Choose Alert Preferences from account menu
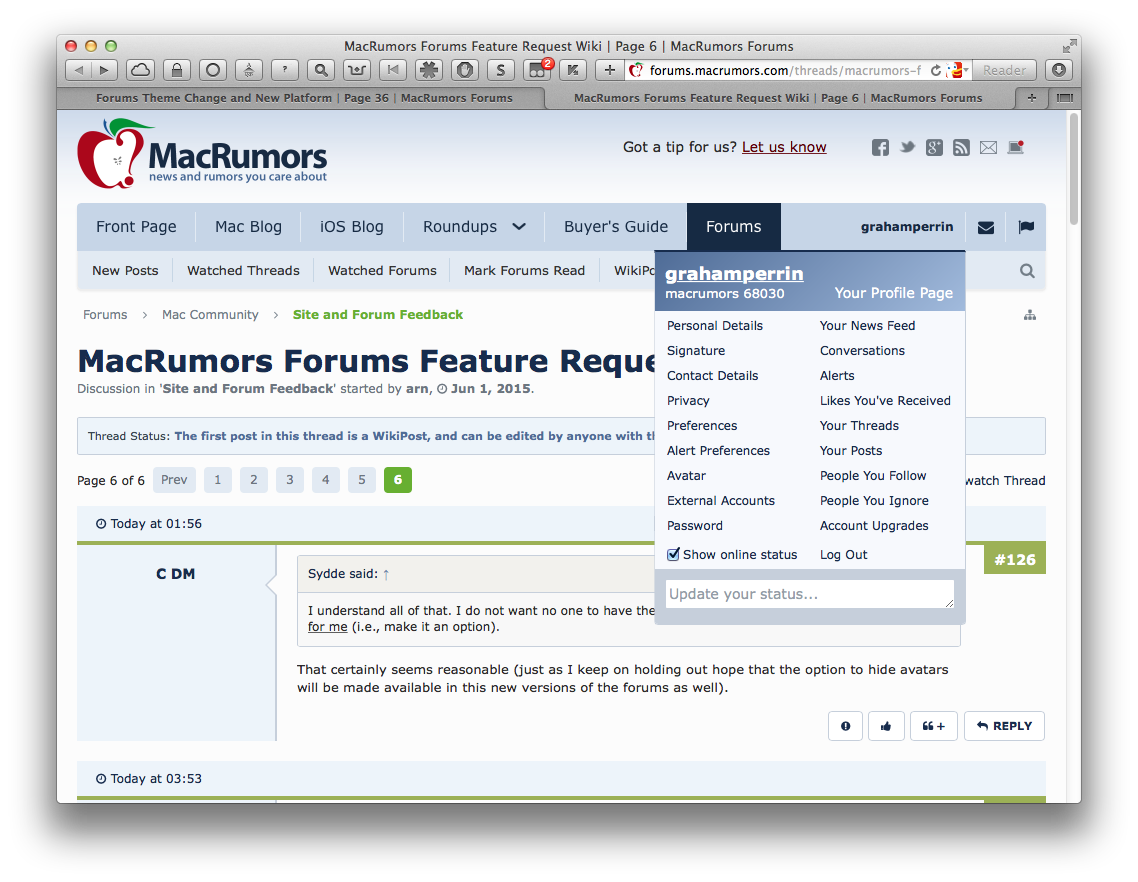Viewport: 1138px width, 882px height. click(719, 451)
